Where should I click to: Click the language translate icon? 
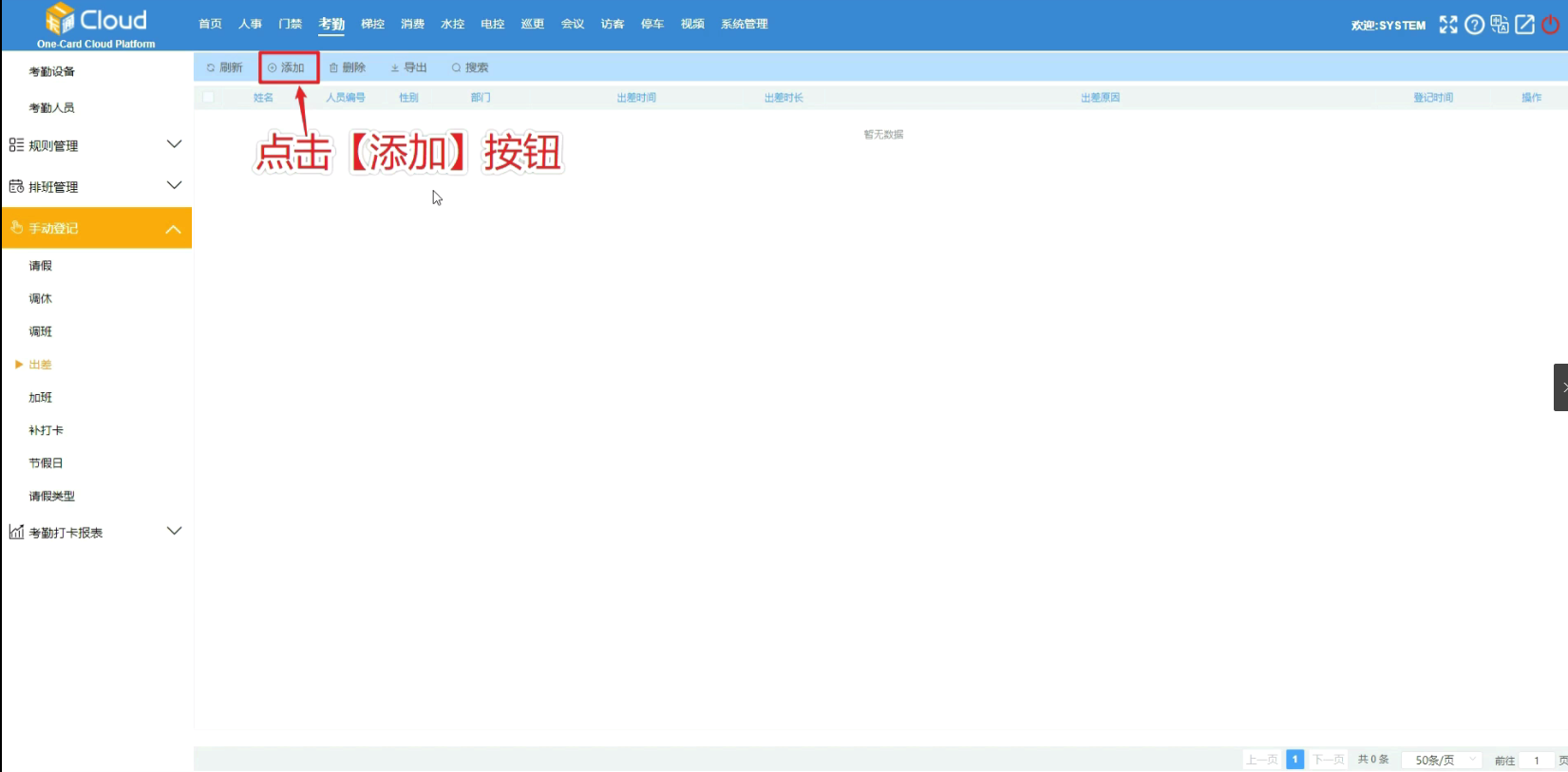pos(1500,25)
